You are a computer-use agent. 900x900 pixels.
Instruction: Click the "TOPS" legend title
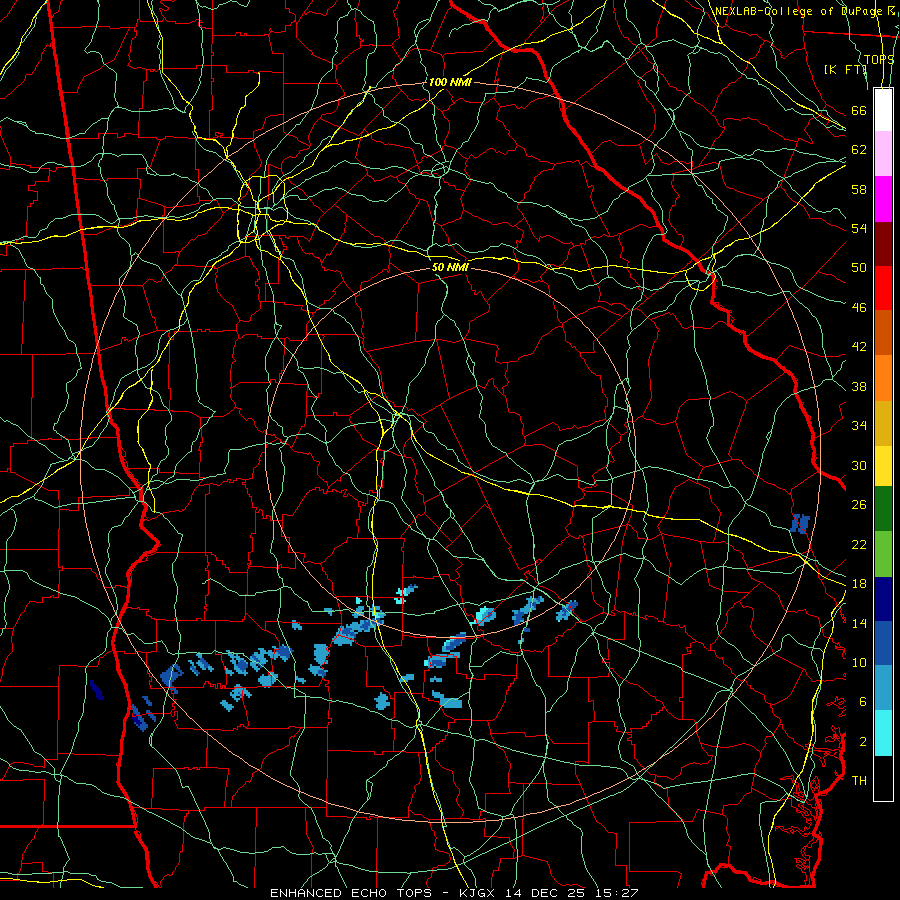click(879, 60)
